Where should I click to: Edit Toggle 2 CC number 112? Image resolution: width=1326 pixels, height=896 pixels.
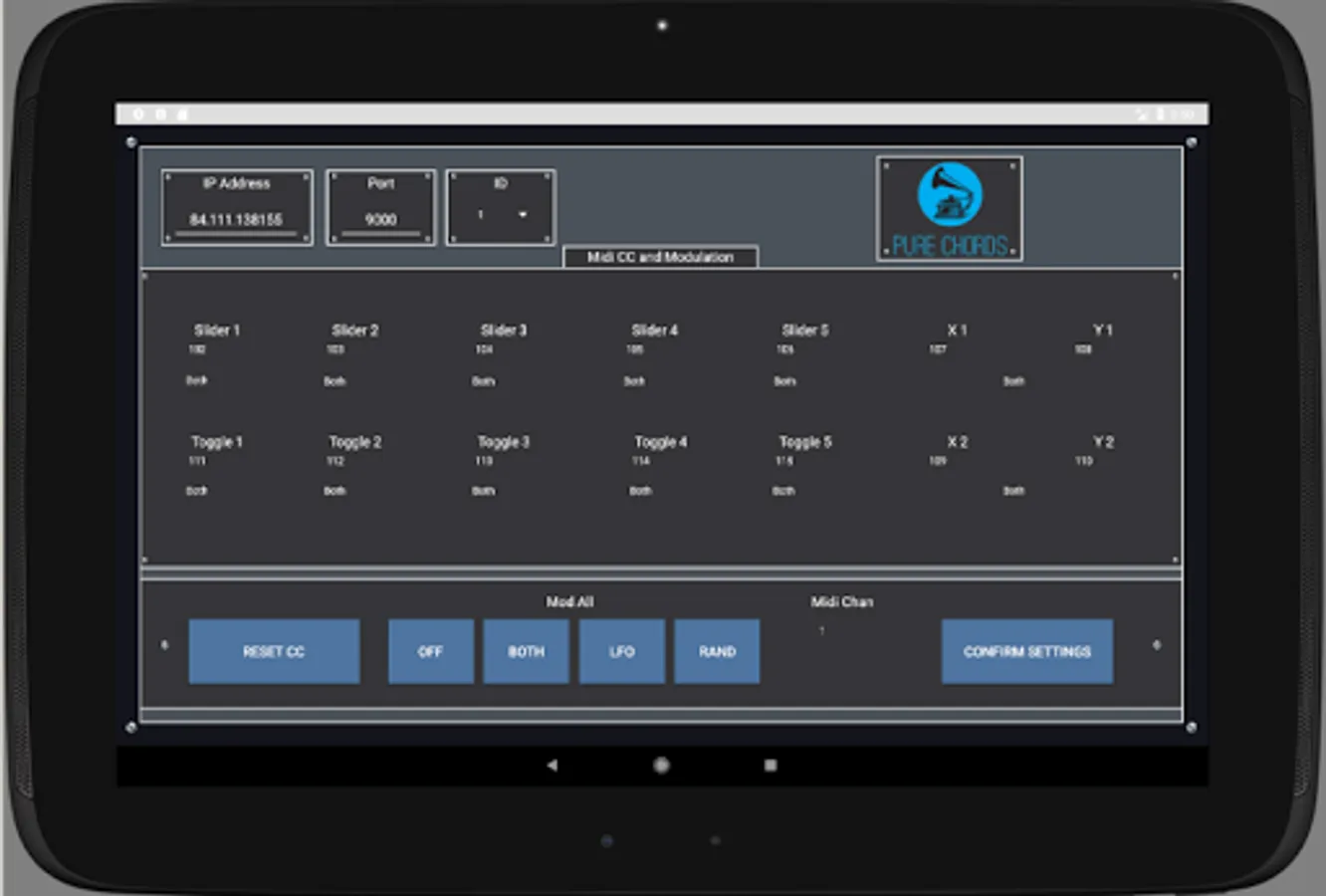coord(335,461)
